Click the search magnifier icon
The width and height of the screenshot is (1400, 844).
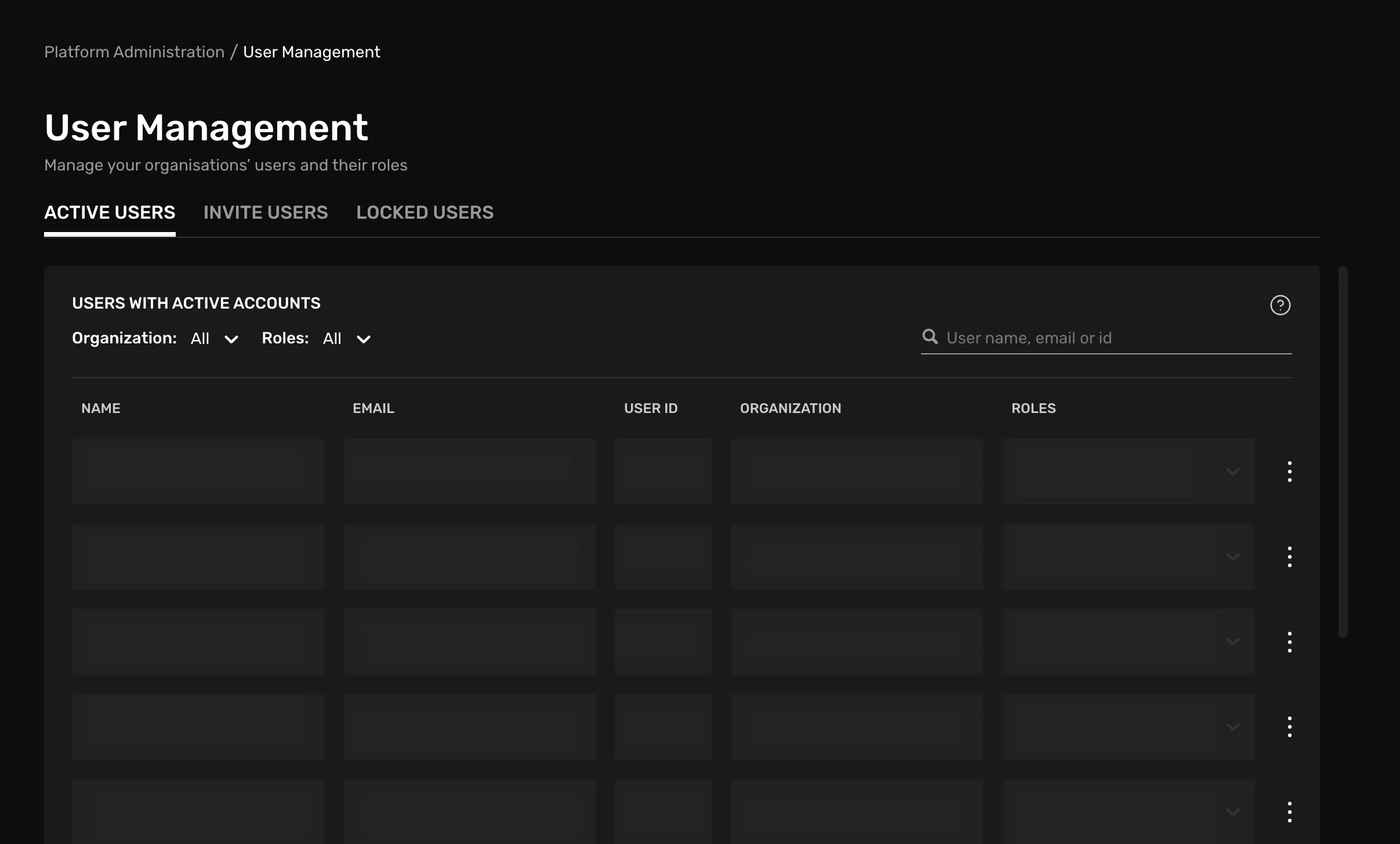[930, 336]
